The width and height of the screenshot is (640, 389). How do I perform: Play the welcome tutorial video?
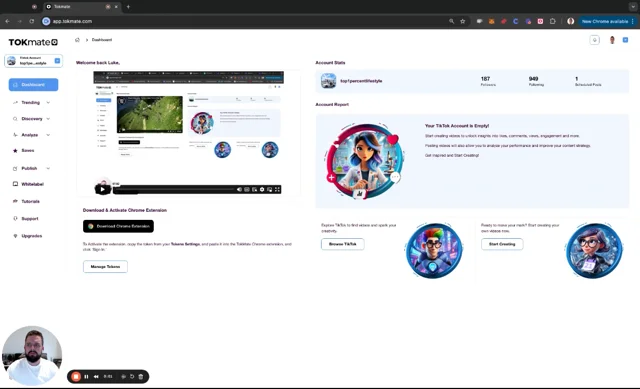[102, 189]
